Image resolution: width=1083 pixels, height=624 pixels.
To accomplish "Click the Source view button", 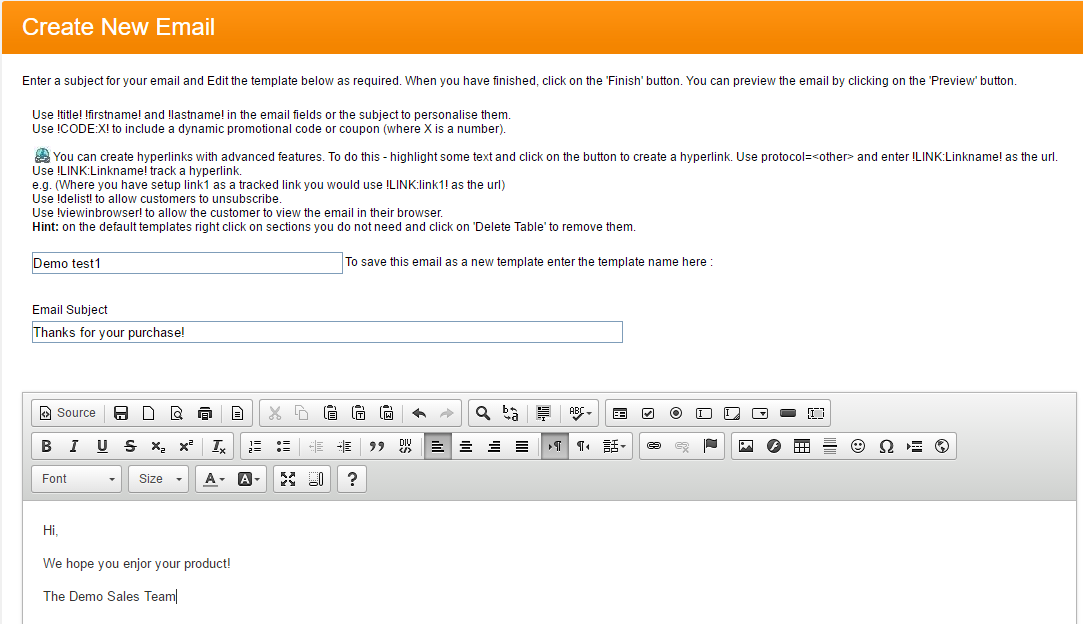I will click(x=68, y=413).
